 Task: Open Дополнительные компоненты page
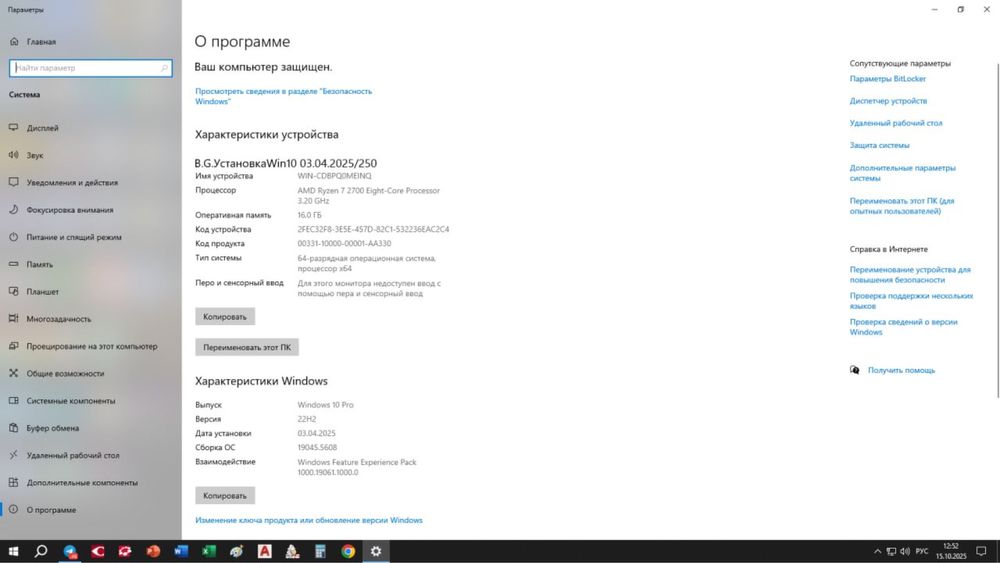[x=82, y=483]
